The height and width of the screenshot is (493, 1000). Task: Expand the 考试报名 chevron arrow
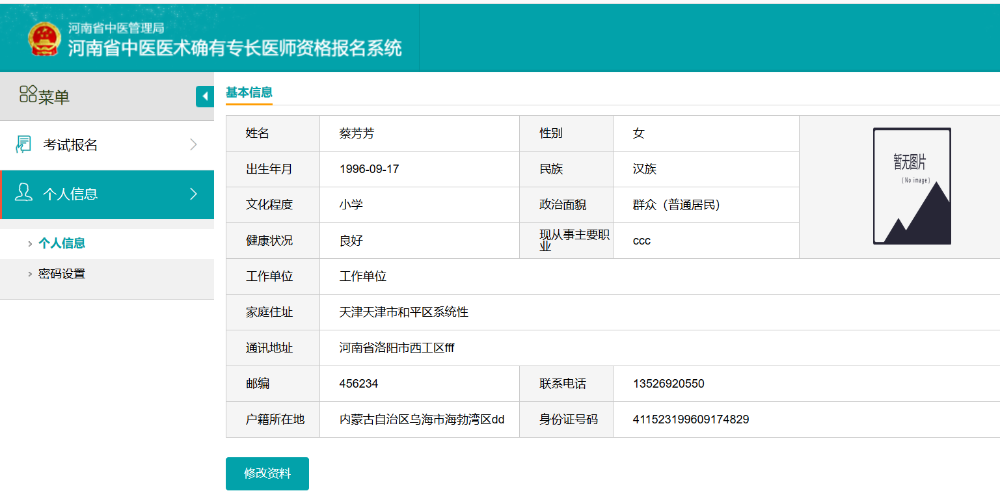(193, 145)
